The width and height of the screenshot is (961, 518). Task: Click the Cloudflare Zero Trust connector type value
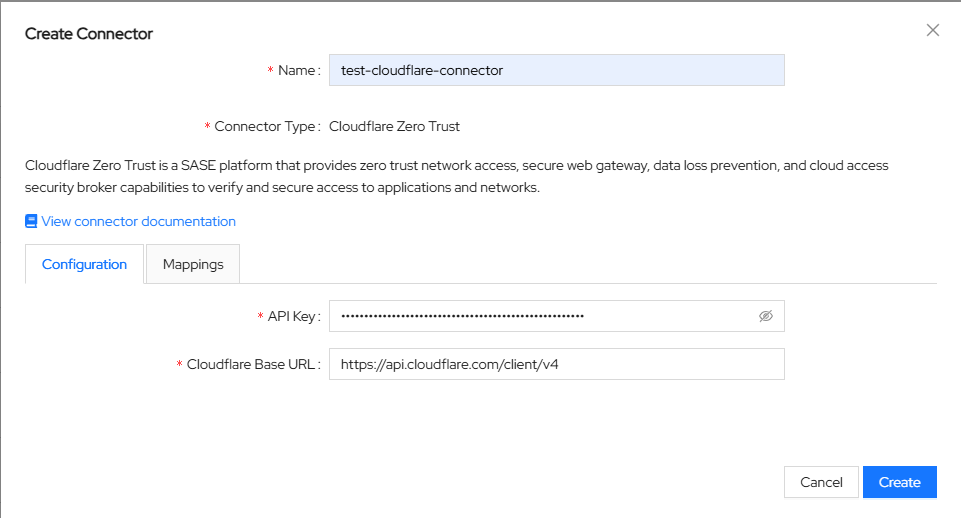pos(394,126)
